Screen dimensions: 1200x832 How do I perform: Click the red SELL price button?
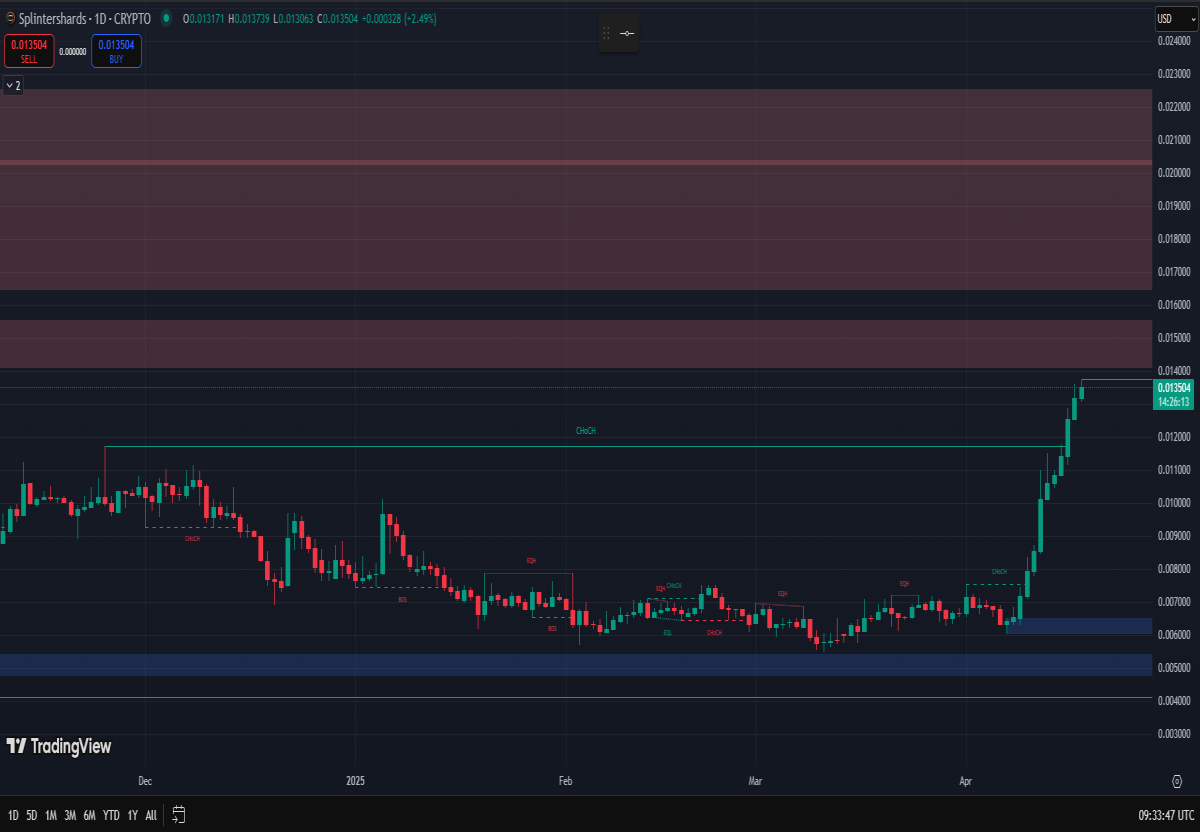[x=29, y=51]
